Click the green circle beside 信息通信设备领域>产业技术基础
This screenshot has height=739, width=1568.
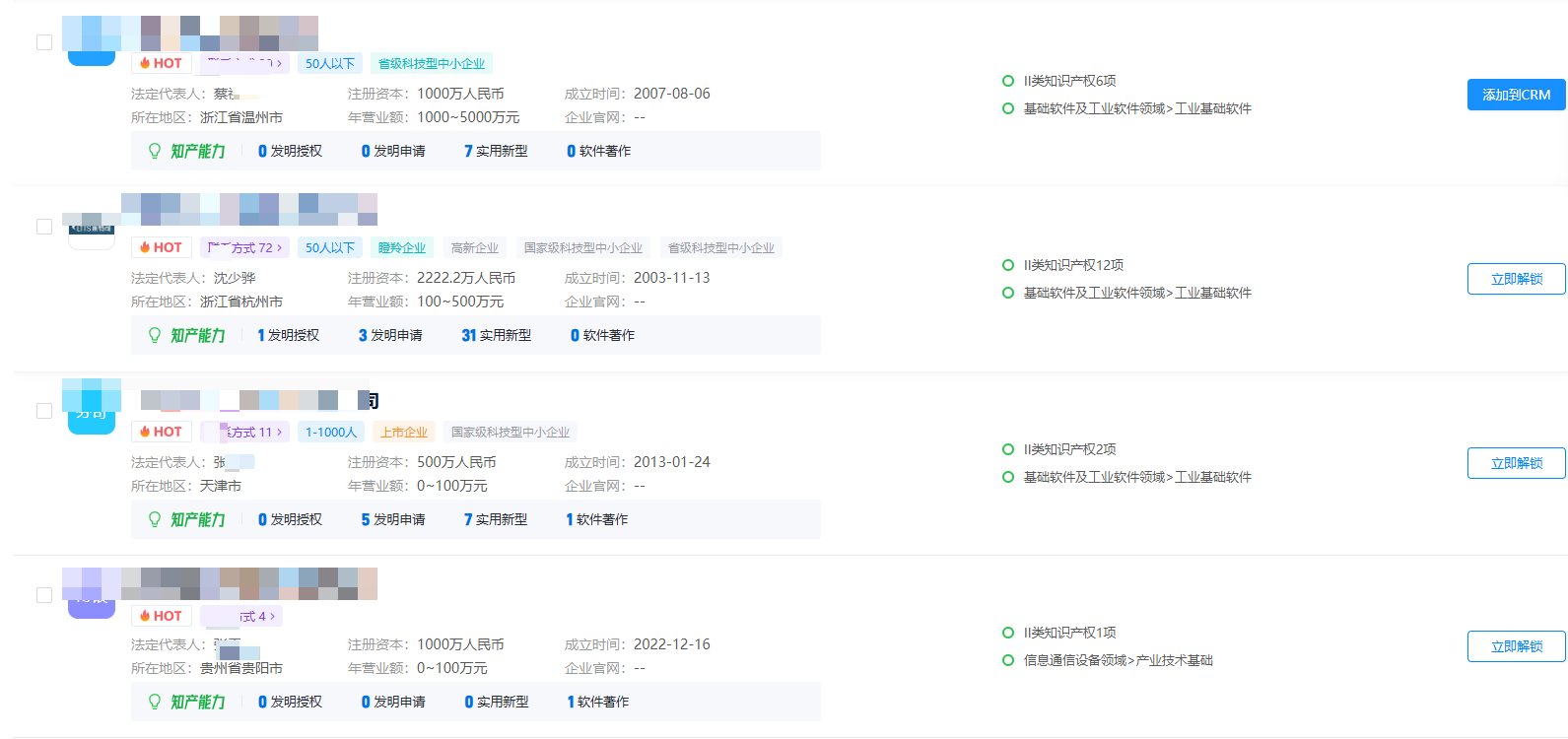pos(1007,660)
